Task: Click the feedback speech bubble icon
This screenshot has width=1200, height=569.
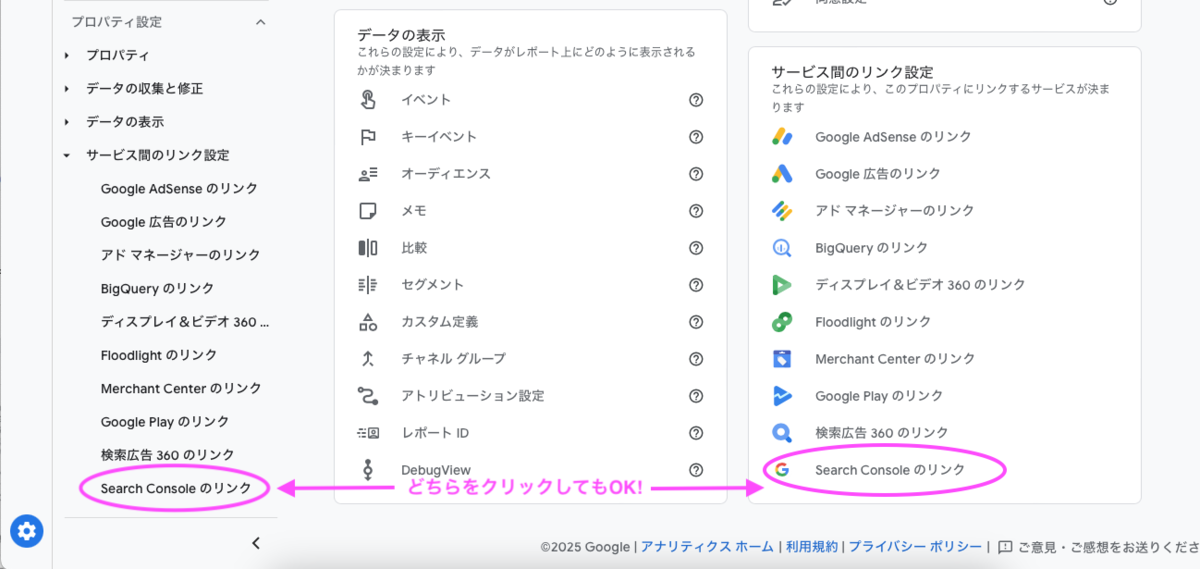Action: coord(1005,547)
